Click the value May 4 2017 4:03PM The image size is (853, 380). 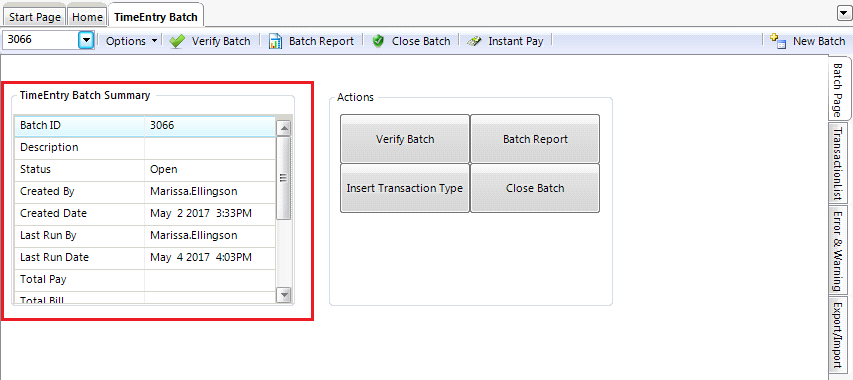(201, 257)
